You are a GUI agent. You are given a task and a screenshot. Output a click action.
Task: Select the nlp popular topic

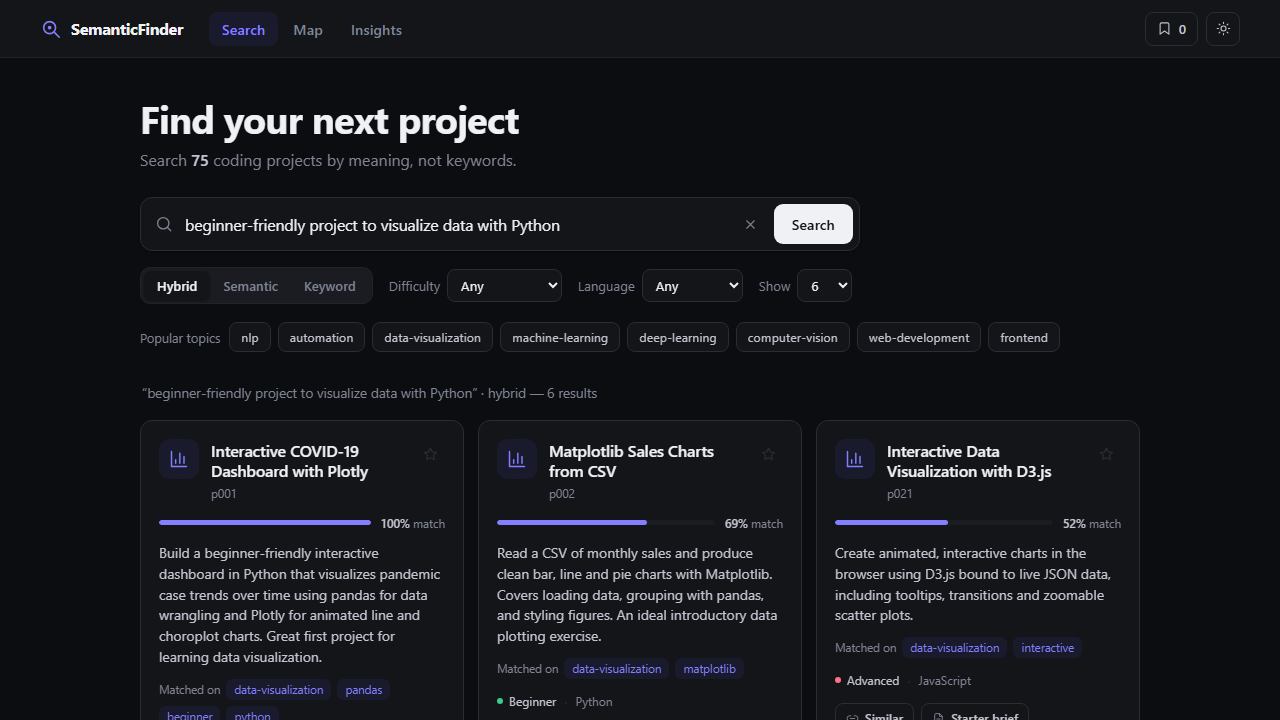tap(250, 337)
